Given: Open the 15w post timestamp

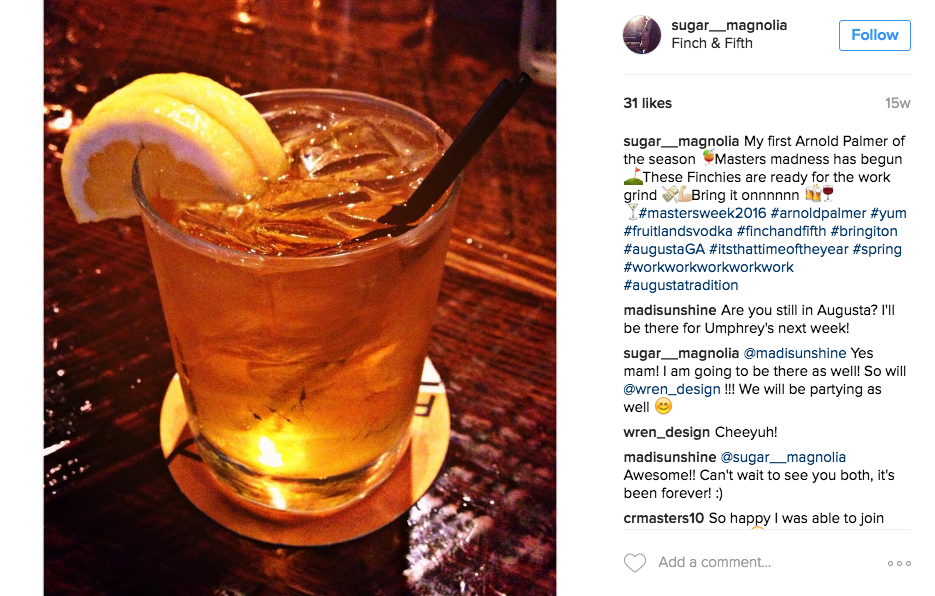Looking at the screenshot, I should point(897,103).
